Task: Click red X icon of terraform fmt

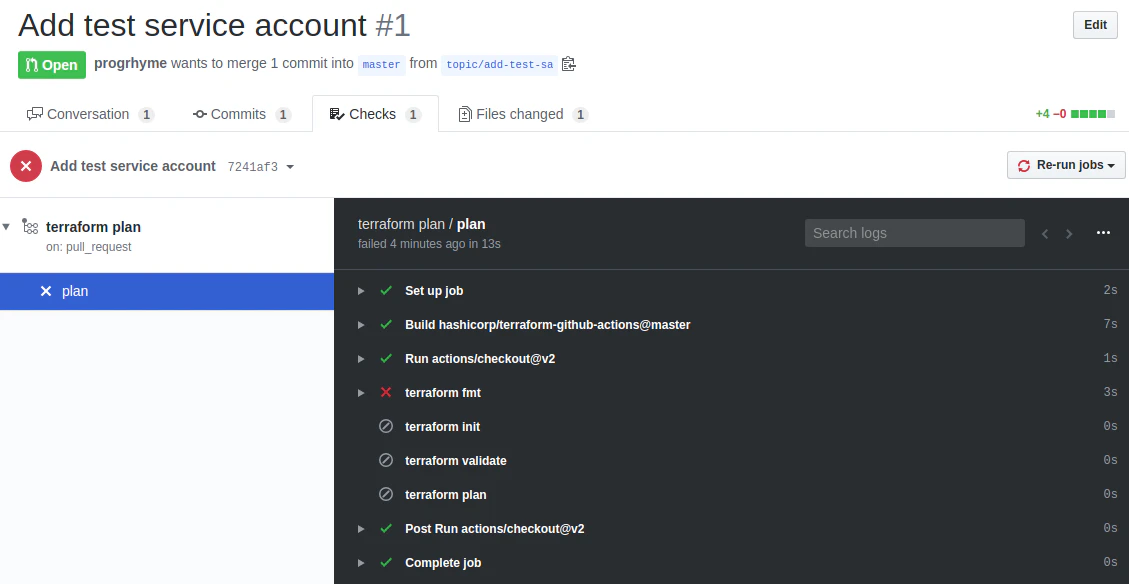Action: pos(386,392)
